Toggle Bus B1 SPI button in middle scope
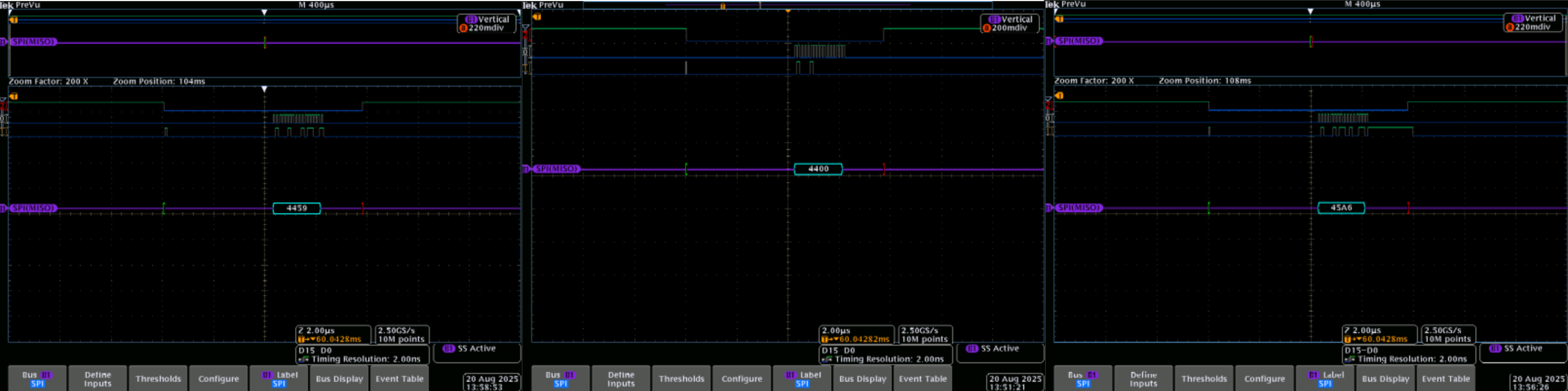The image size is (1568, 391). pos(561,379)
